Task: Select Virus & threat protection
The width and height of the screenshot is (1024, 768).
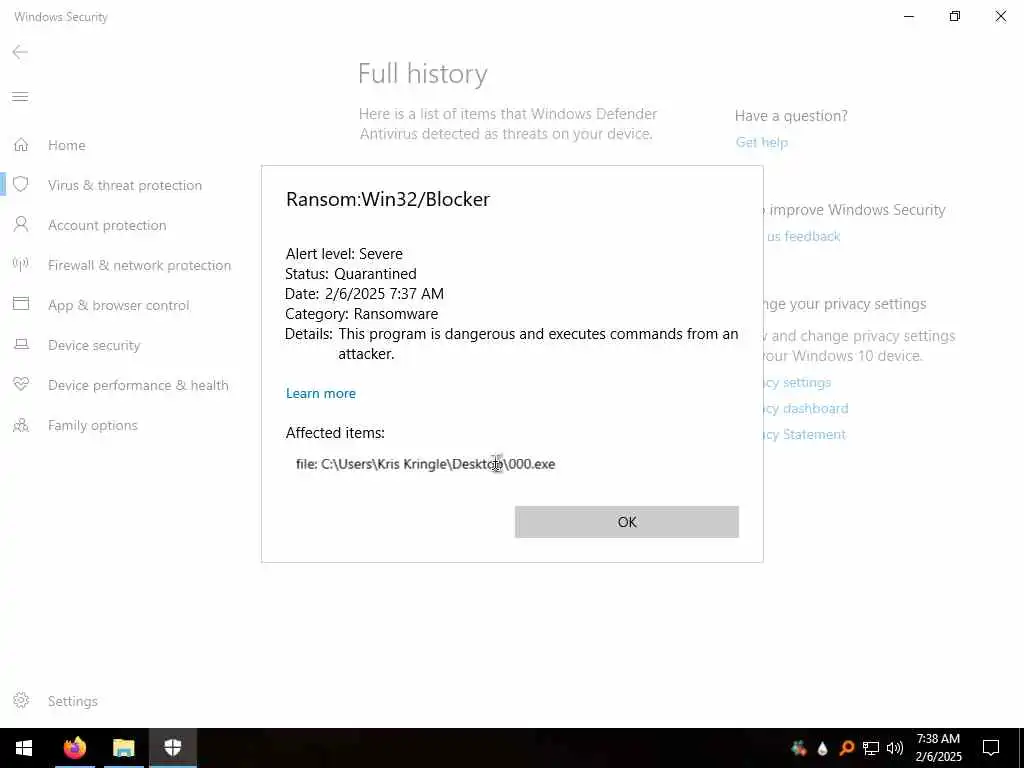Action: point(125,185)
